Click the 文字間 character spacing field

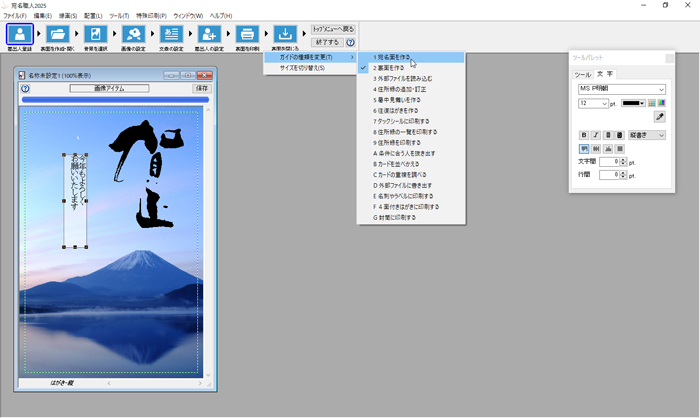611,162
